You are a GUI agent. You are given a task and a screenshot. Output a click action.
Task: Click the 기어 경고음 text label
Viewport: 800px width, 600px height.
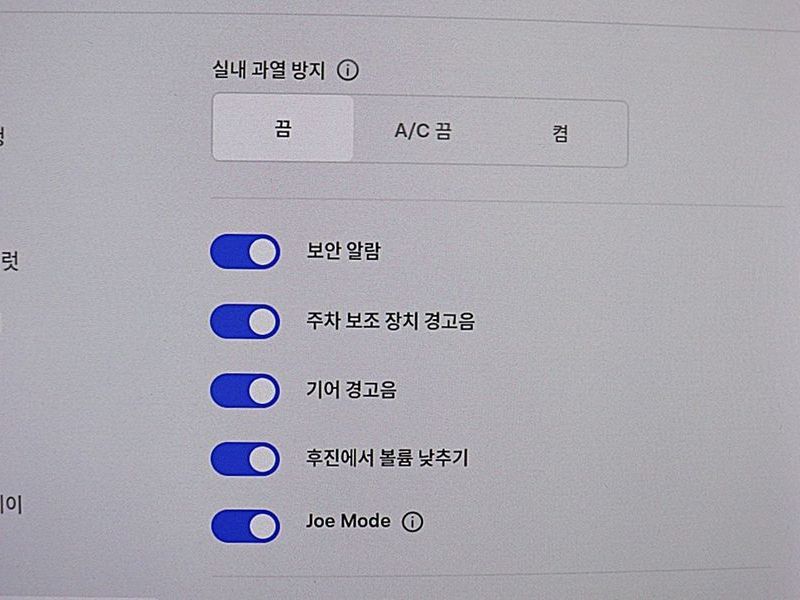coord(351,390)
